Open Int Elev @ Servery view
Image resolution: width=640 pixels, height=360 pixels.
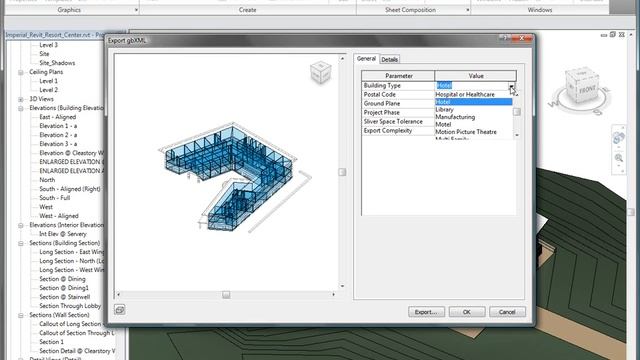[63, 234]
